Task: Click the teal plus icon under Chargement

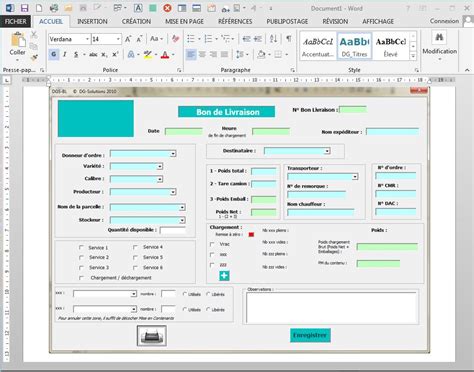Action: click(x=224, y=276)
